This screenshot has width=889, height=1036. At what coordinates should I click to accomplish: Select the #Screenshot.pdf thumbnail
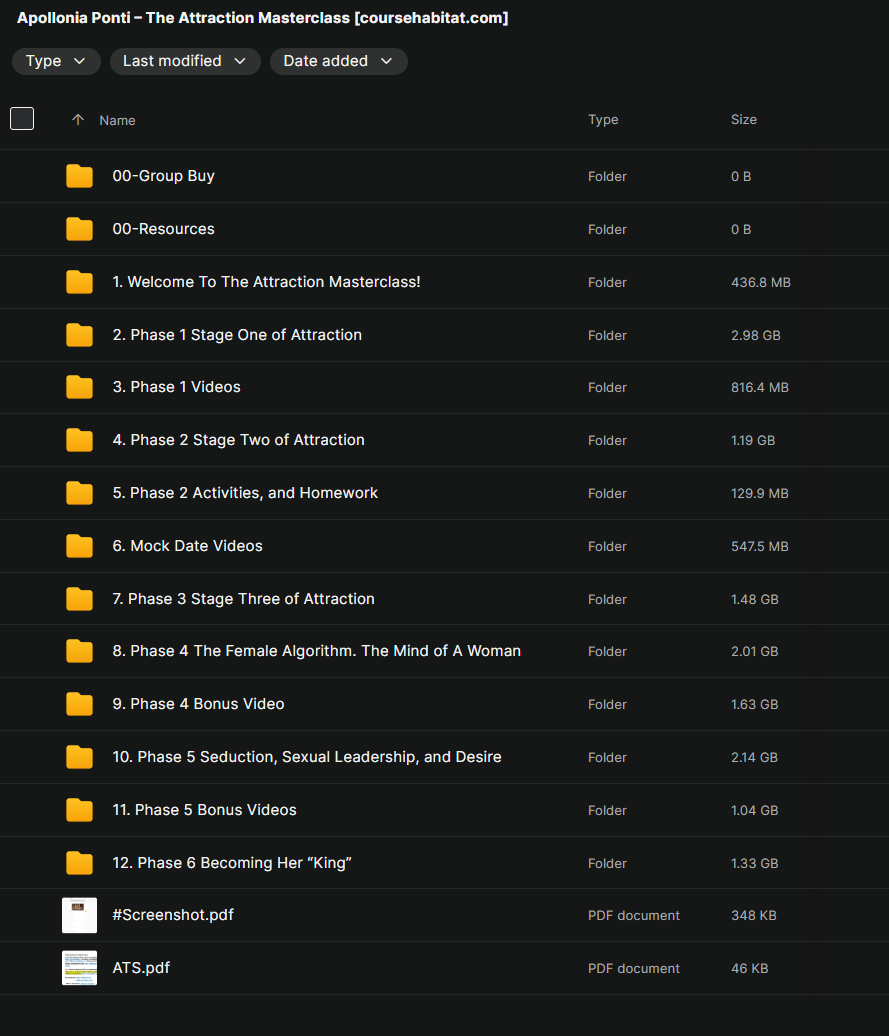[79, 915]
